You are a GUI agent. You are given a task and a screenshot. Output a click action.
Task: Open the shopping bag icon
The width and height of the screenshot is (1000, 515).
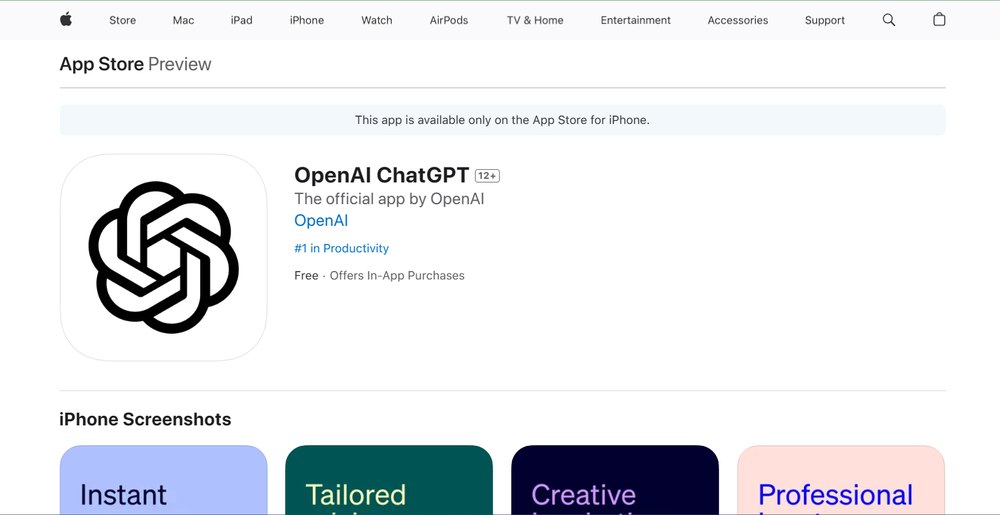(x=939, y=20)
